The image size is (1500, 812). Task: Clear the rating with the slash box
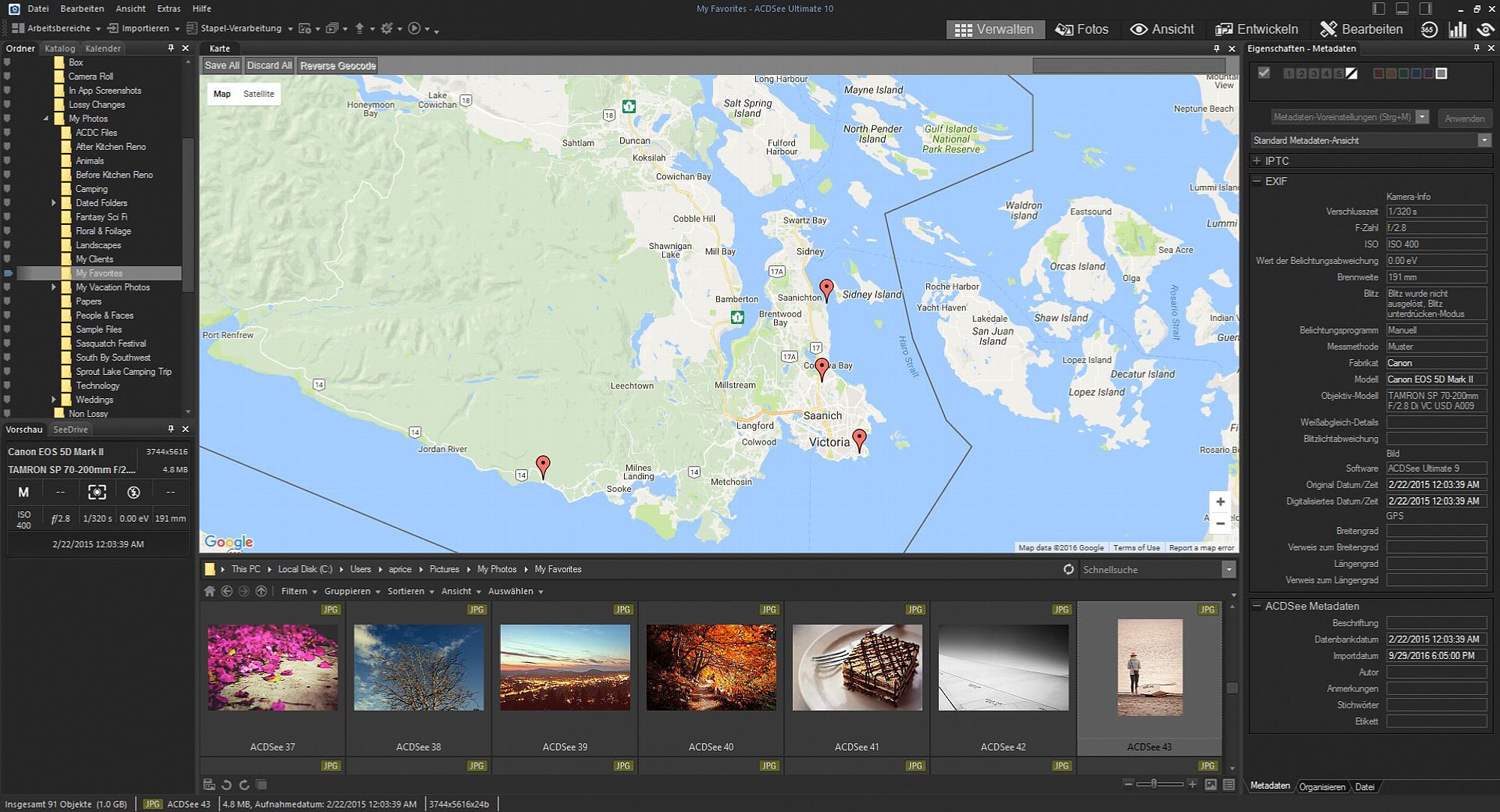click(x=1351, y=73)
